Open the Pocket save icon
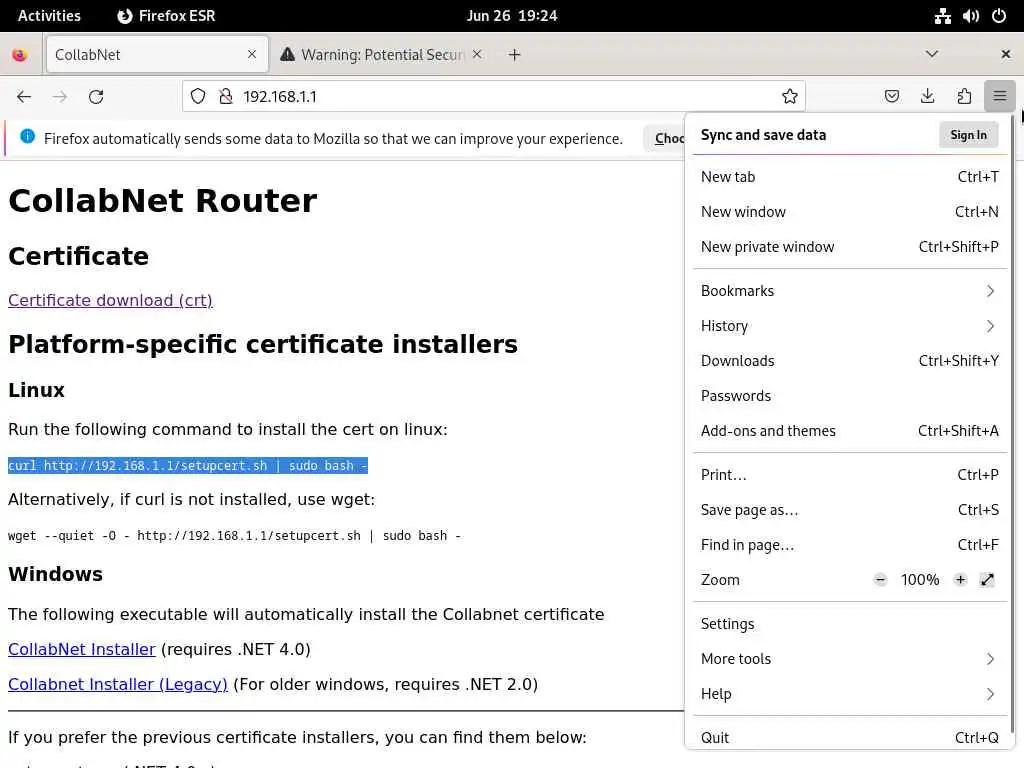This screenshot has height=768, width=1024. click(x=891, y=97)
